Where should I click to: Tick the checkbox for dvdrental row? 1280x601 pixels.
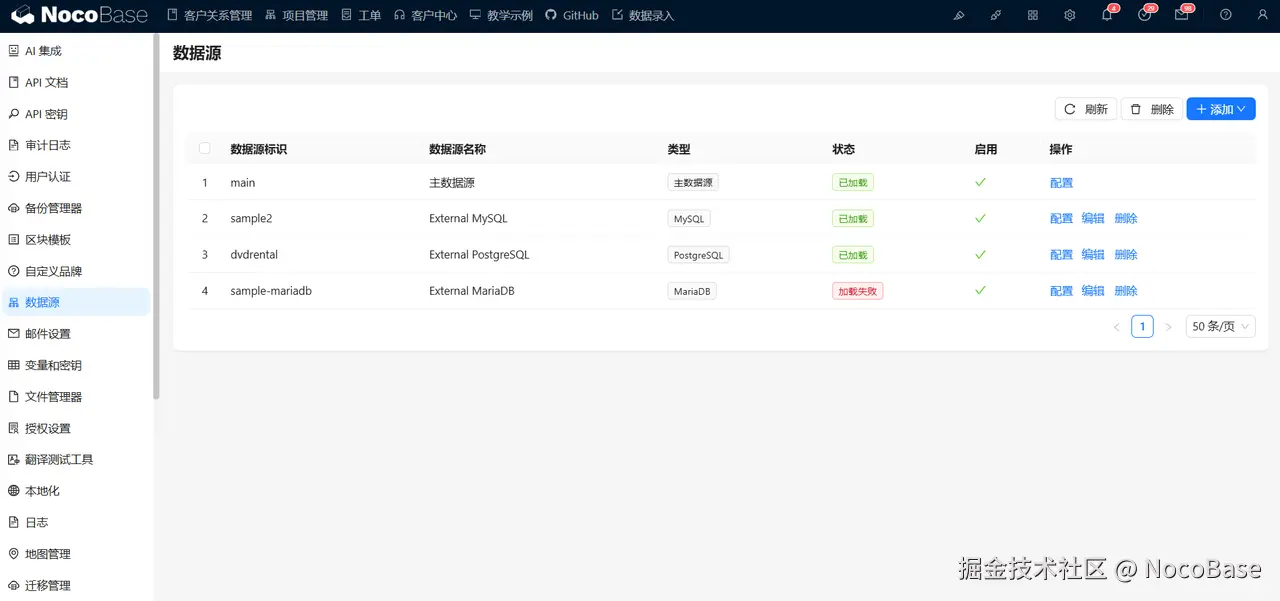pyautogui.click(x=204, y=254)
